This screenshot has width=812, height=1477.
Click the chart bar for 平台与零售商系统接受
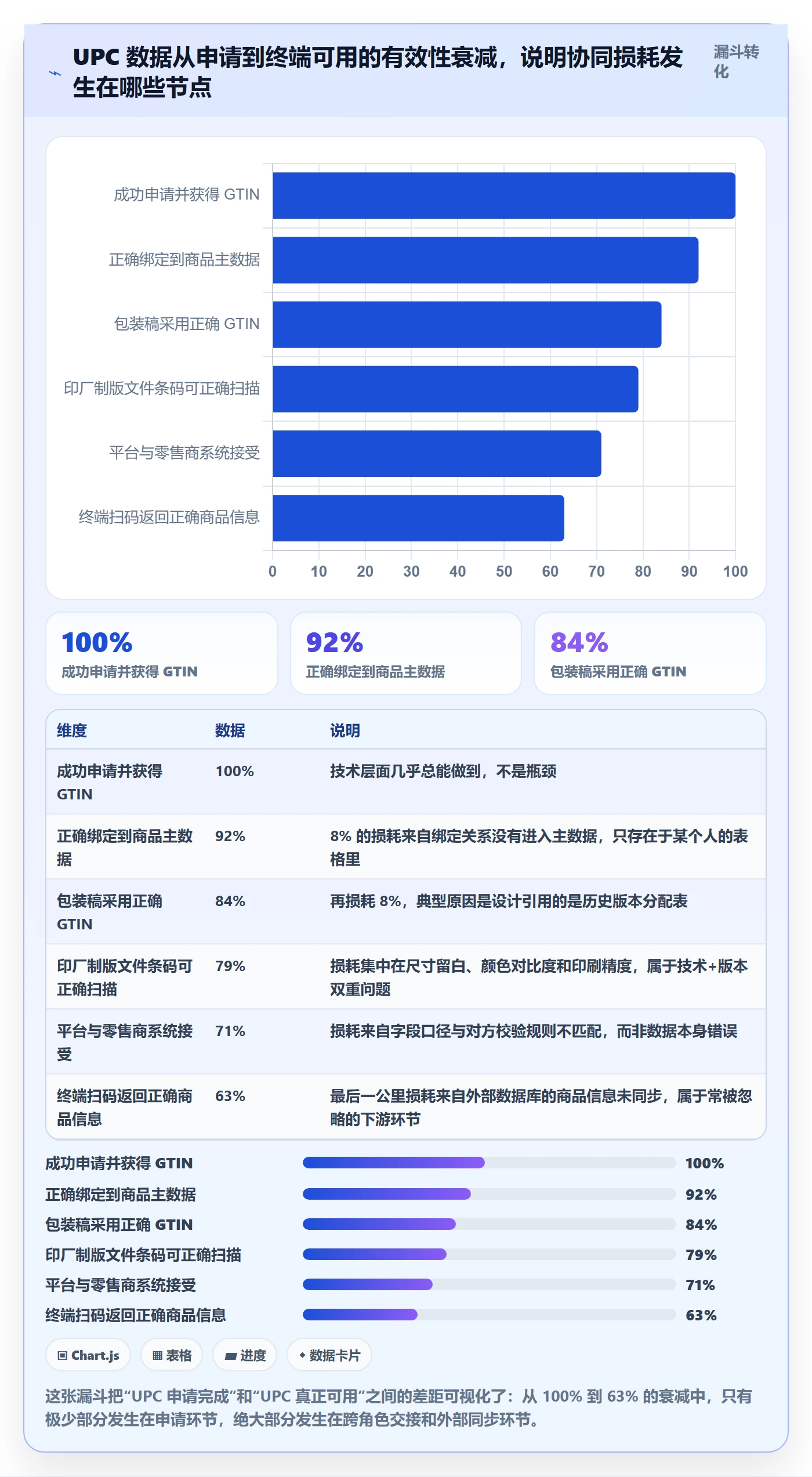tap(437, 453)
